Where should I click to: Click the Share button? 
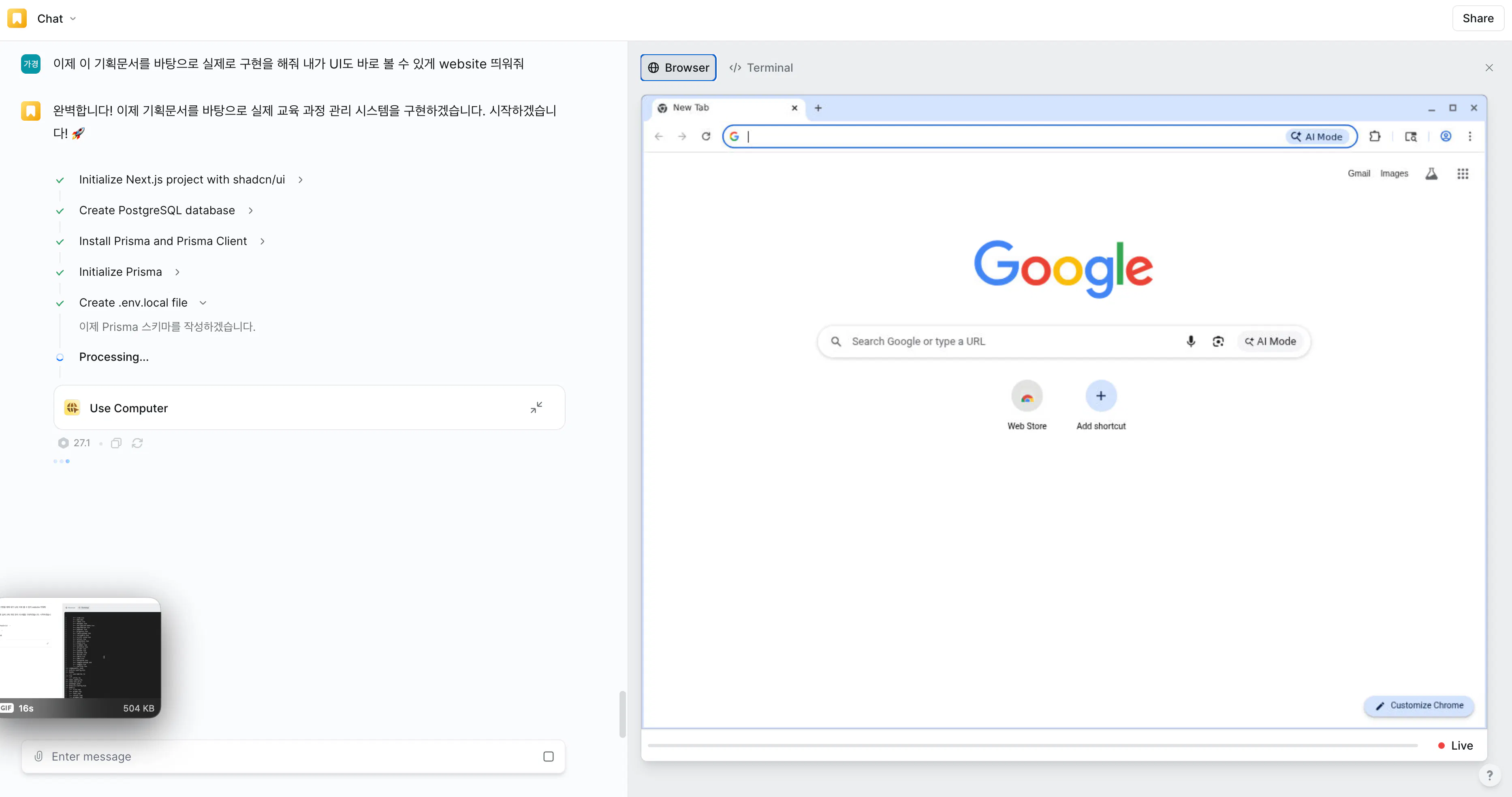1478,18
